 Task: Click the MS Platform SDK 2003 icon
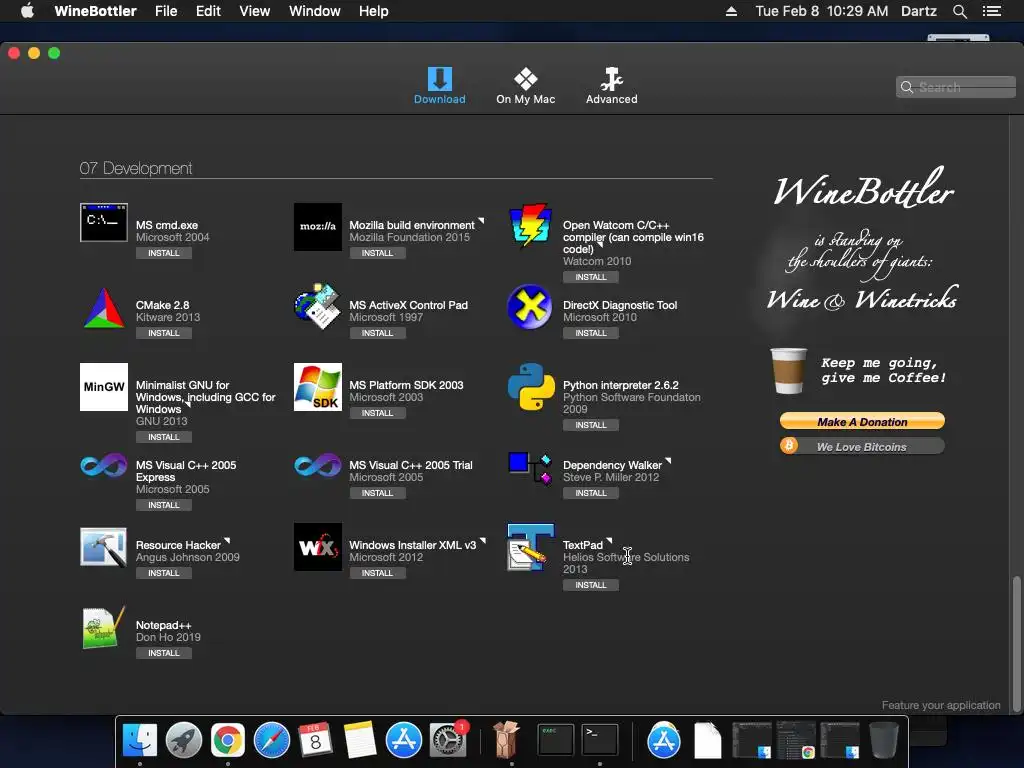click(317, 387)
